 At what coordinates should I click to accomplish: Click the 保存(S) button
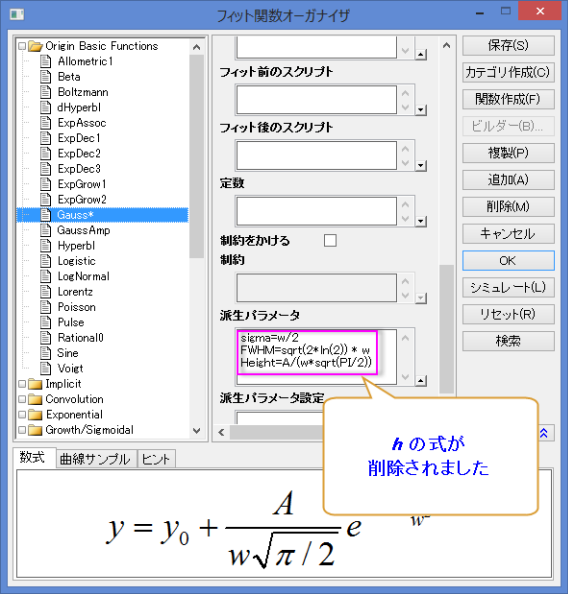coord(508,45)
